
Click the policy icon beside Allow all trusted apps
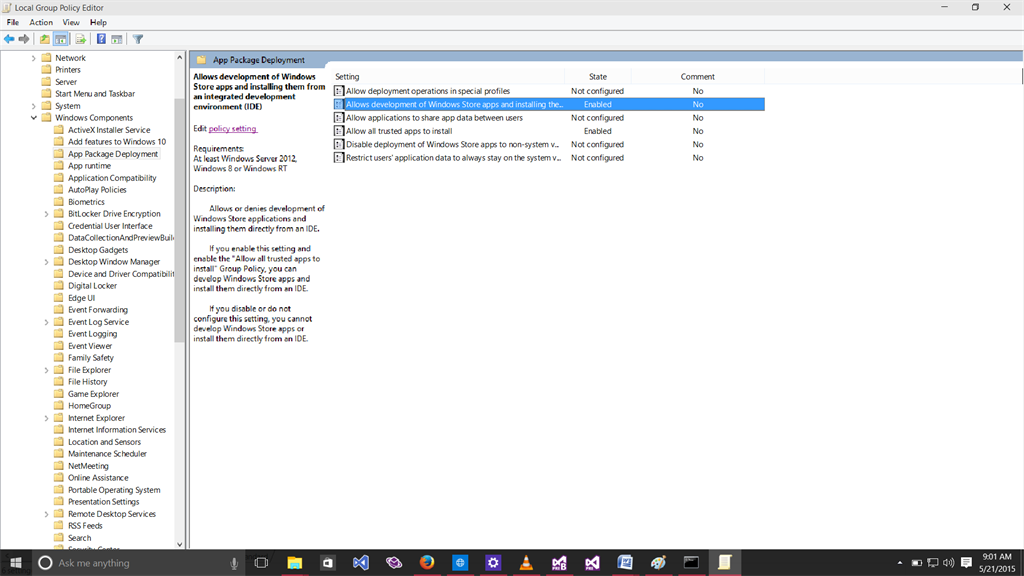(x=339, y=131)
